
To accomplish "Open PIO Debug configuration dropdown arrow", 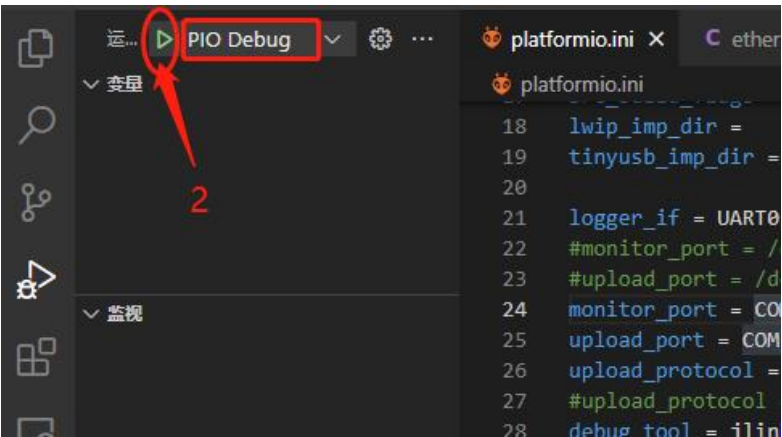I will click(333, 39).
